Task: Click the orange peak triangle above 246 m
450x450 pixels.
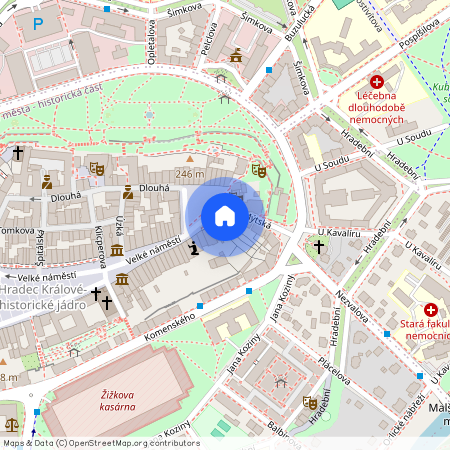Action: (190, 159)
